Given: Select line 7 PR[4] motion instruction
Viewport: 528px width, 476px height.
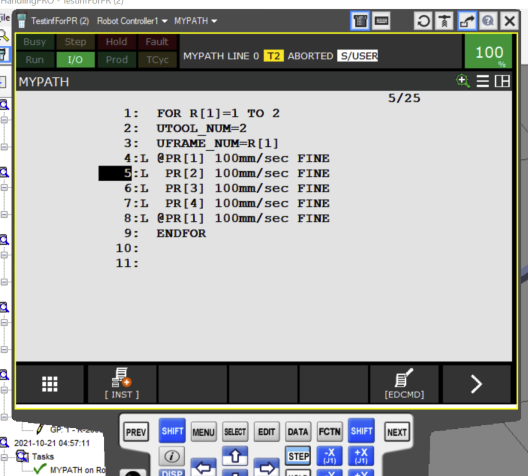Looking at the screenshot, I should (x=227, y=203).
